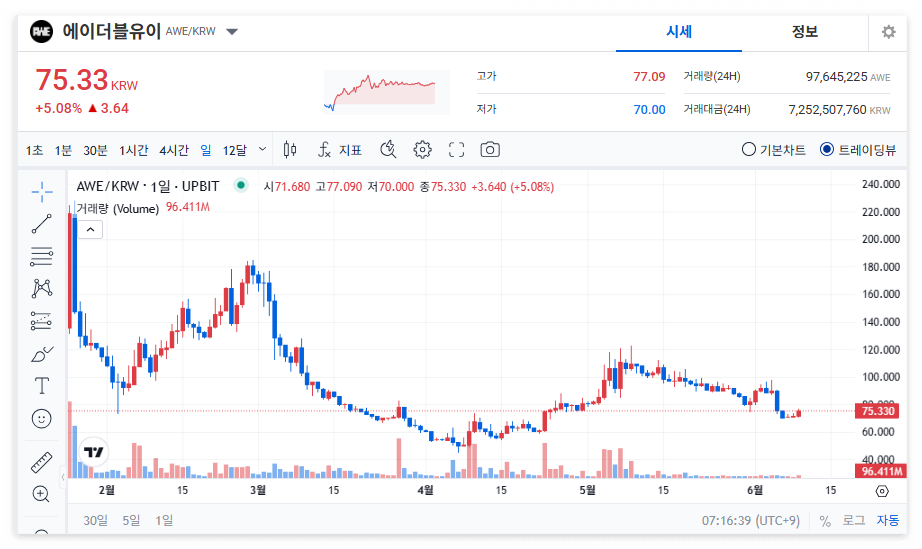This screenshot has width=922, height=549.
Task: Select the XABCD pattern tool
Action: (x=42, y=288)
